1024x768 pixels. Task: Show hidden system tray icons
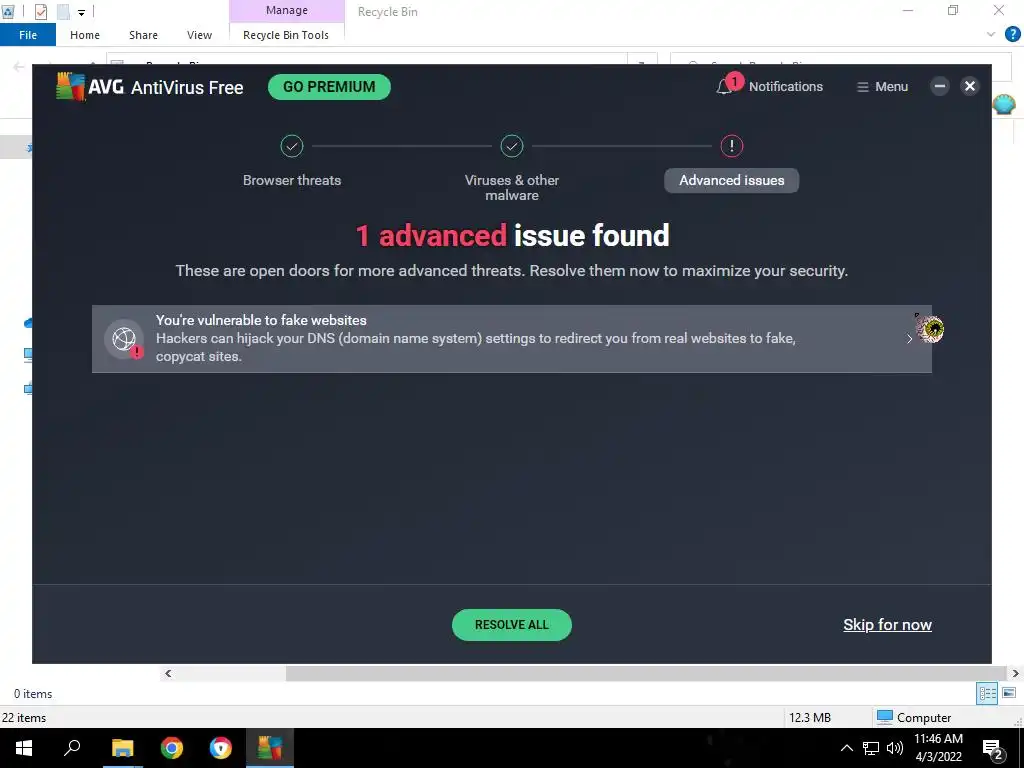pyautogui.click(x=846, y=748)
